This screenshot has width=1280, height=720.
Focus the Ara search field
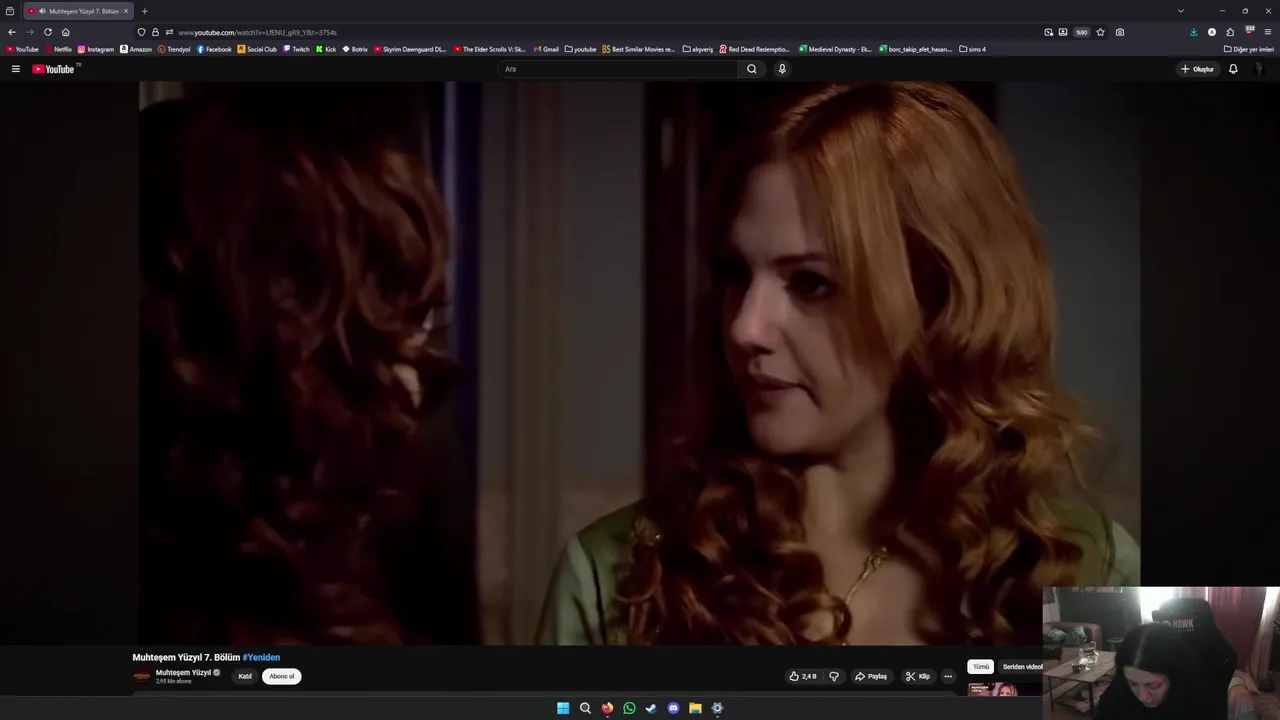[x=618, y=69]
